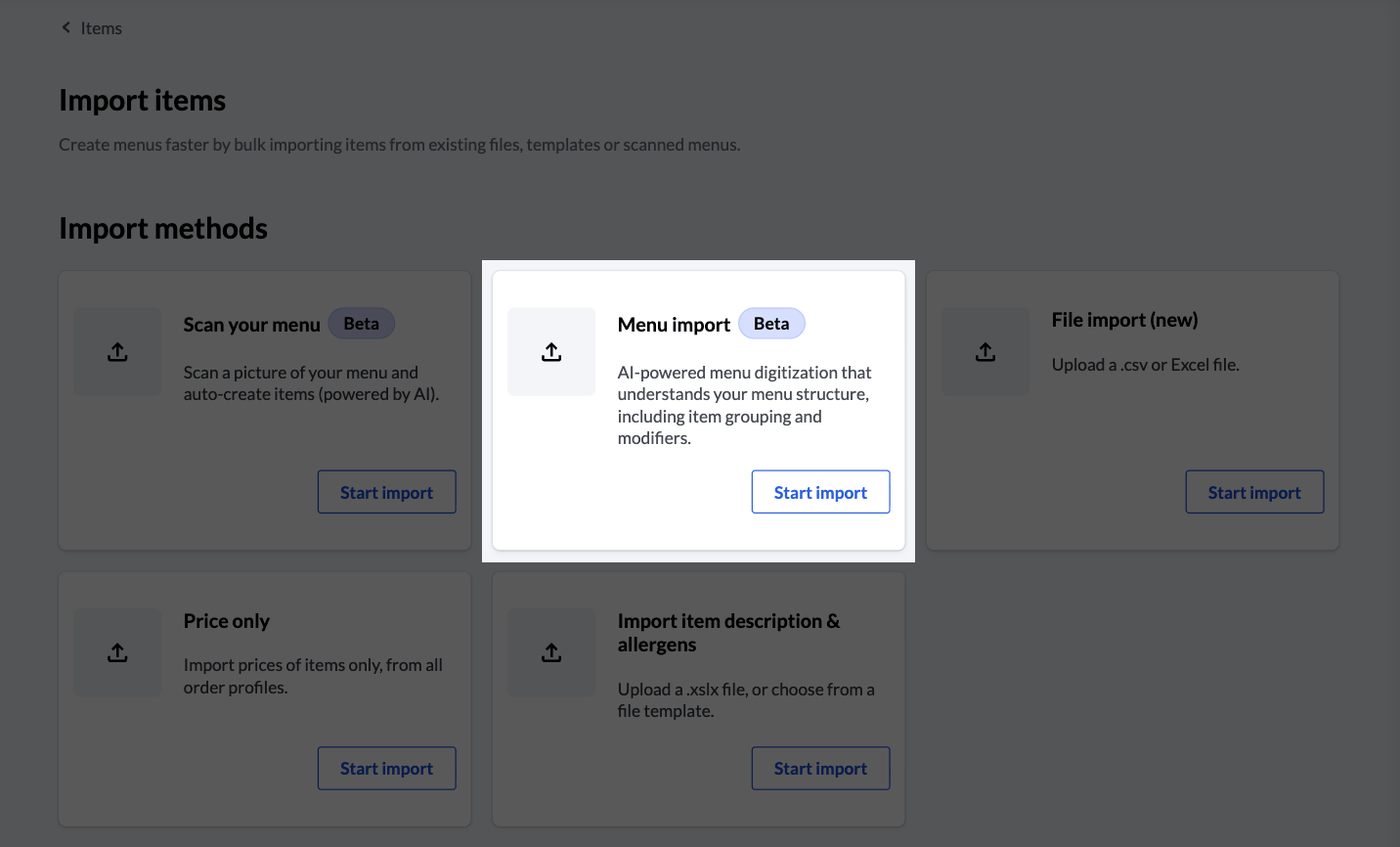Click the Price only card title

click(226, 621)
